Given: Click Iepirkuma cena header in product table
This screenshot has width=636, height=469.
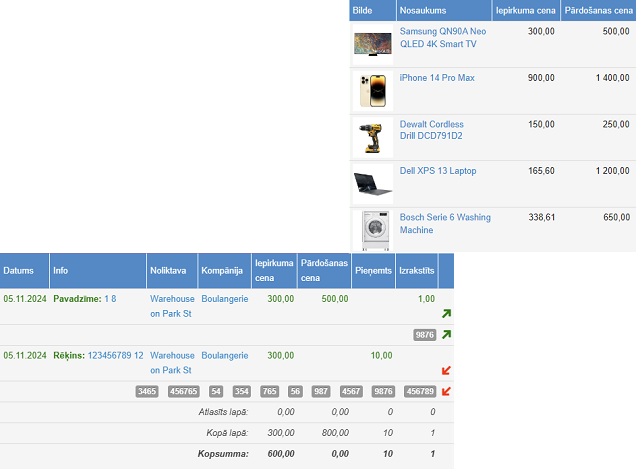Looking at the screenshot, I should click(x=526, y=11).
